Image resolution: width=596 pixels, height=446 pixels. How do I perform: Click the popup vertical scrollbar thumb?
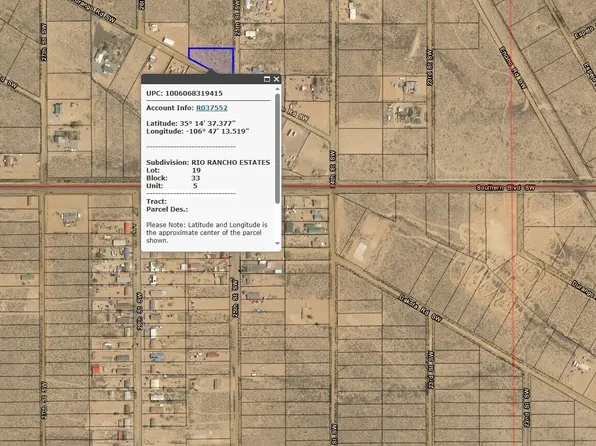point(277,148)
